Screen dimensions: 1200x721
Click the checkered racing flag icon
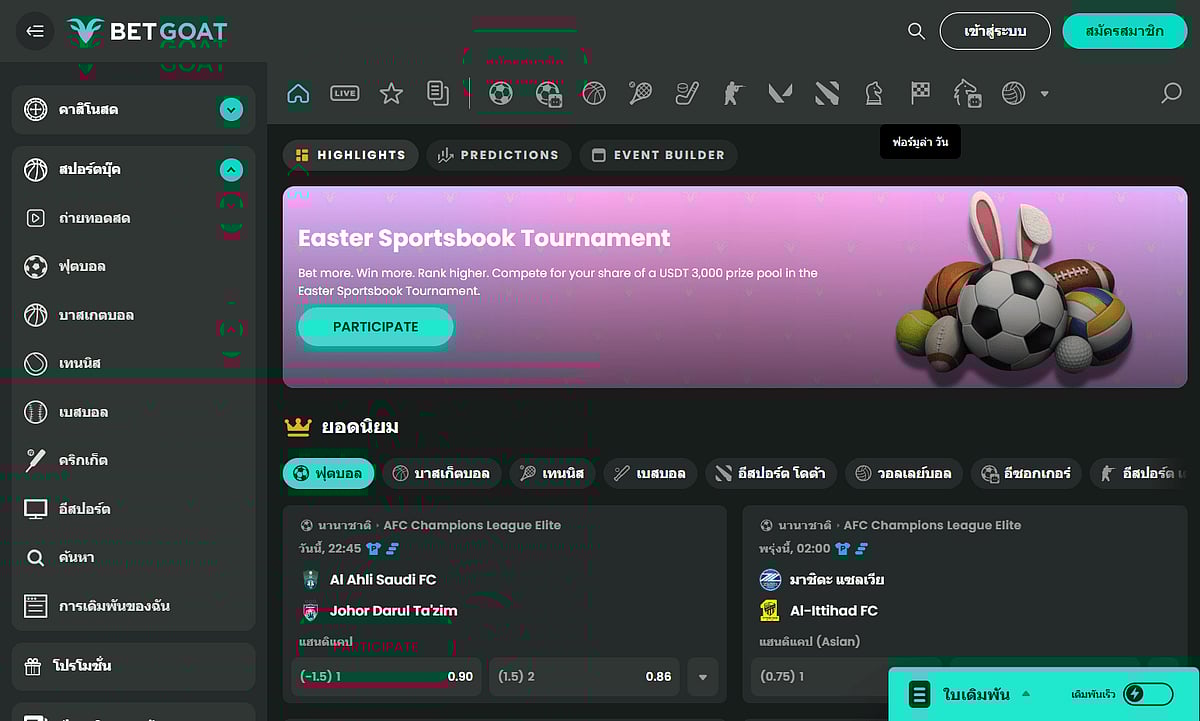919,93
